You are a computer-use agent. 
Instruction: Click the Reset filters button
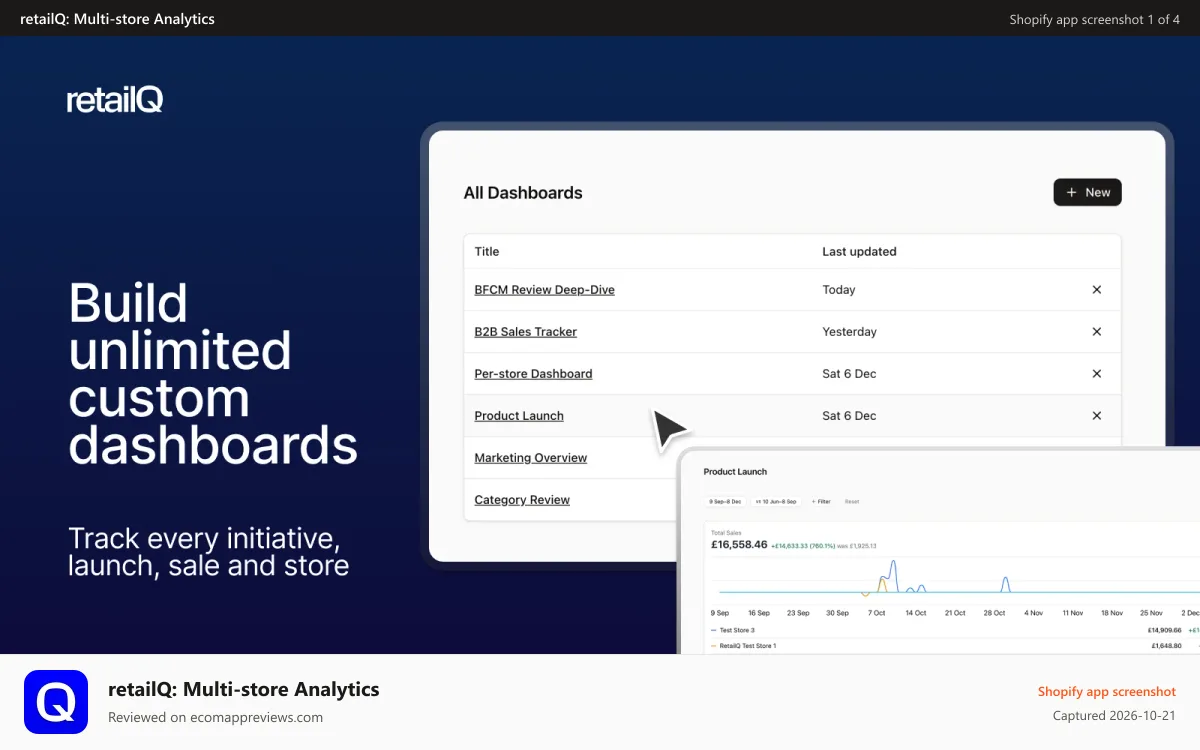(x=852, y=501)
